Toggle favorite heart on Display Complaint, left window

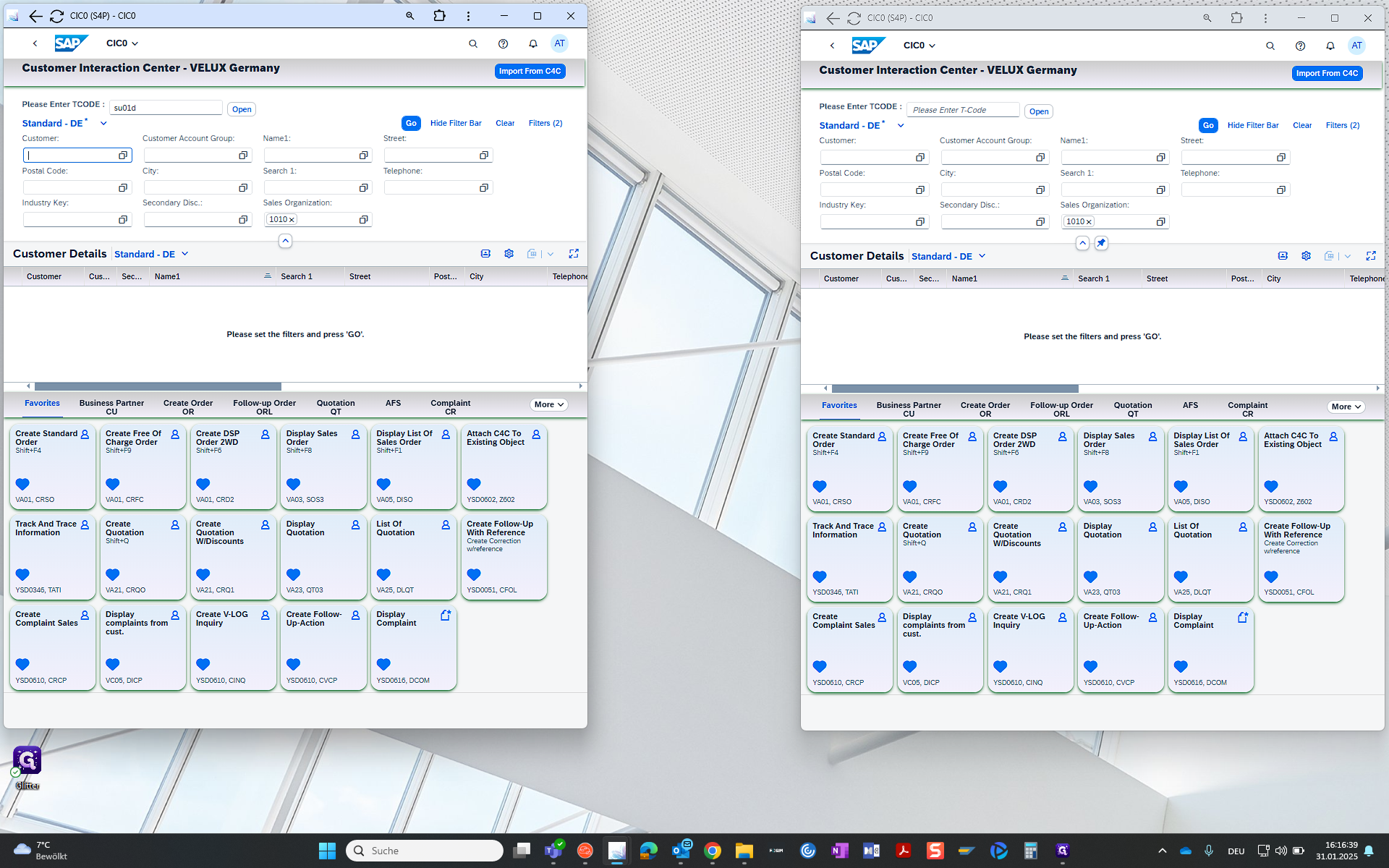[x=383, y=664]
